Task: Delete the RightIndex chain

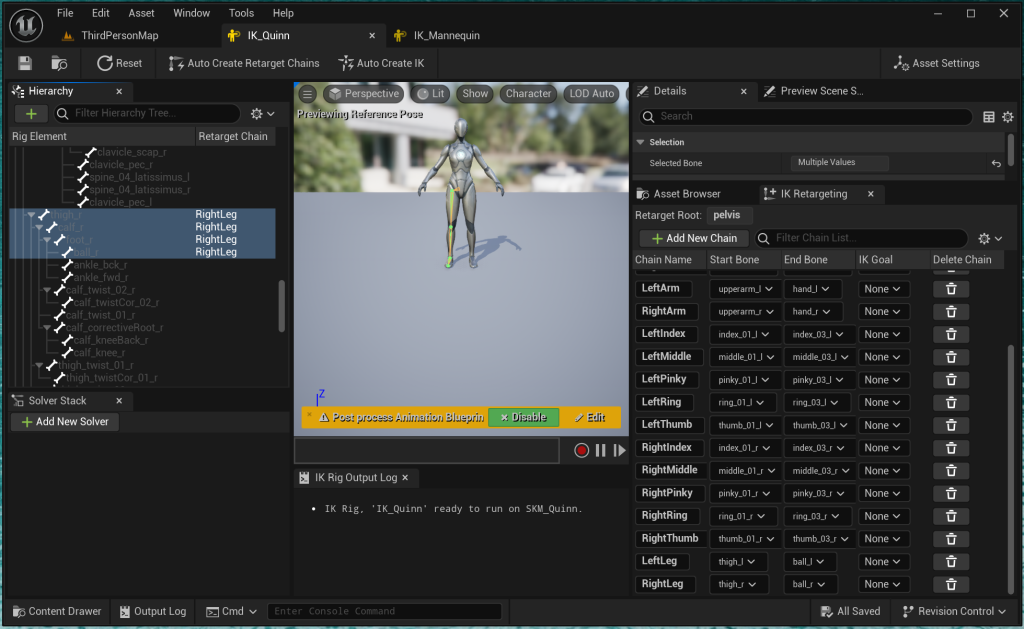Action: pyautogui.click(x=951, y=448)
